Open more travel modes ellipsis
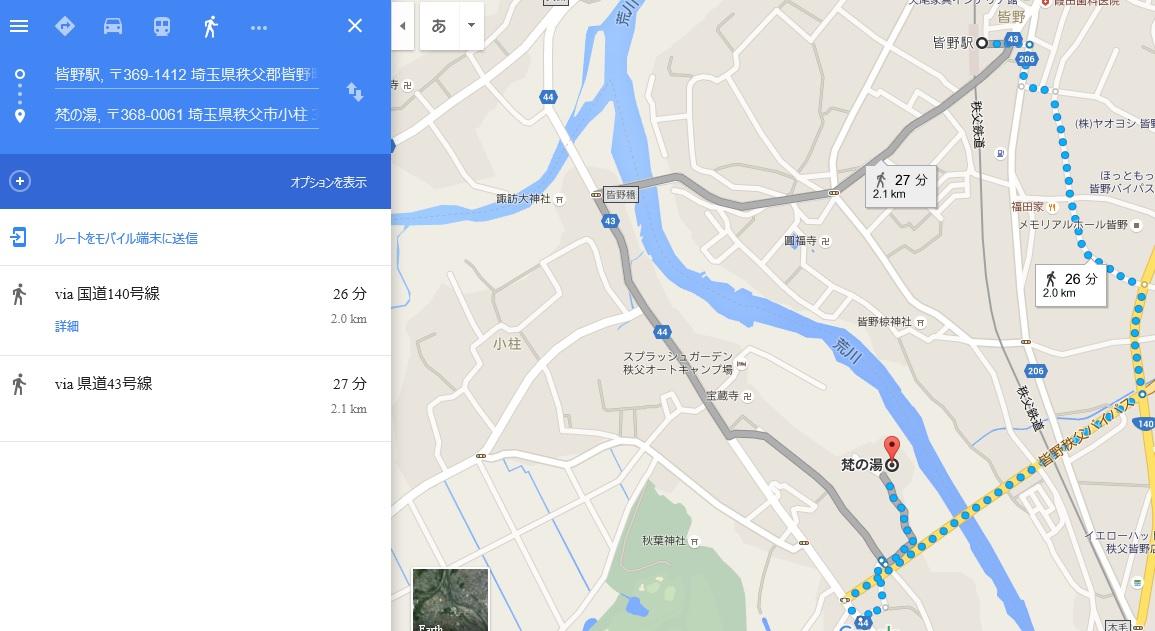The width and height of the screenshot is (1155, 631). [x=259, y=27]
